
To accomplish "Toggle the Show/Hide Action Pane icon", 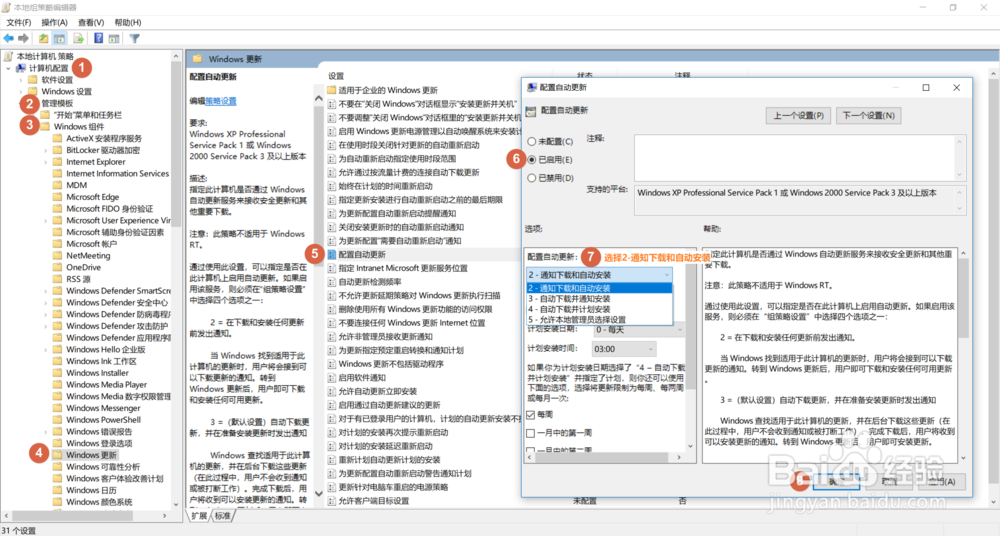I will coord(114,38).
